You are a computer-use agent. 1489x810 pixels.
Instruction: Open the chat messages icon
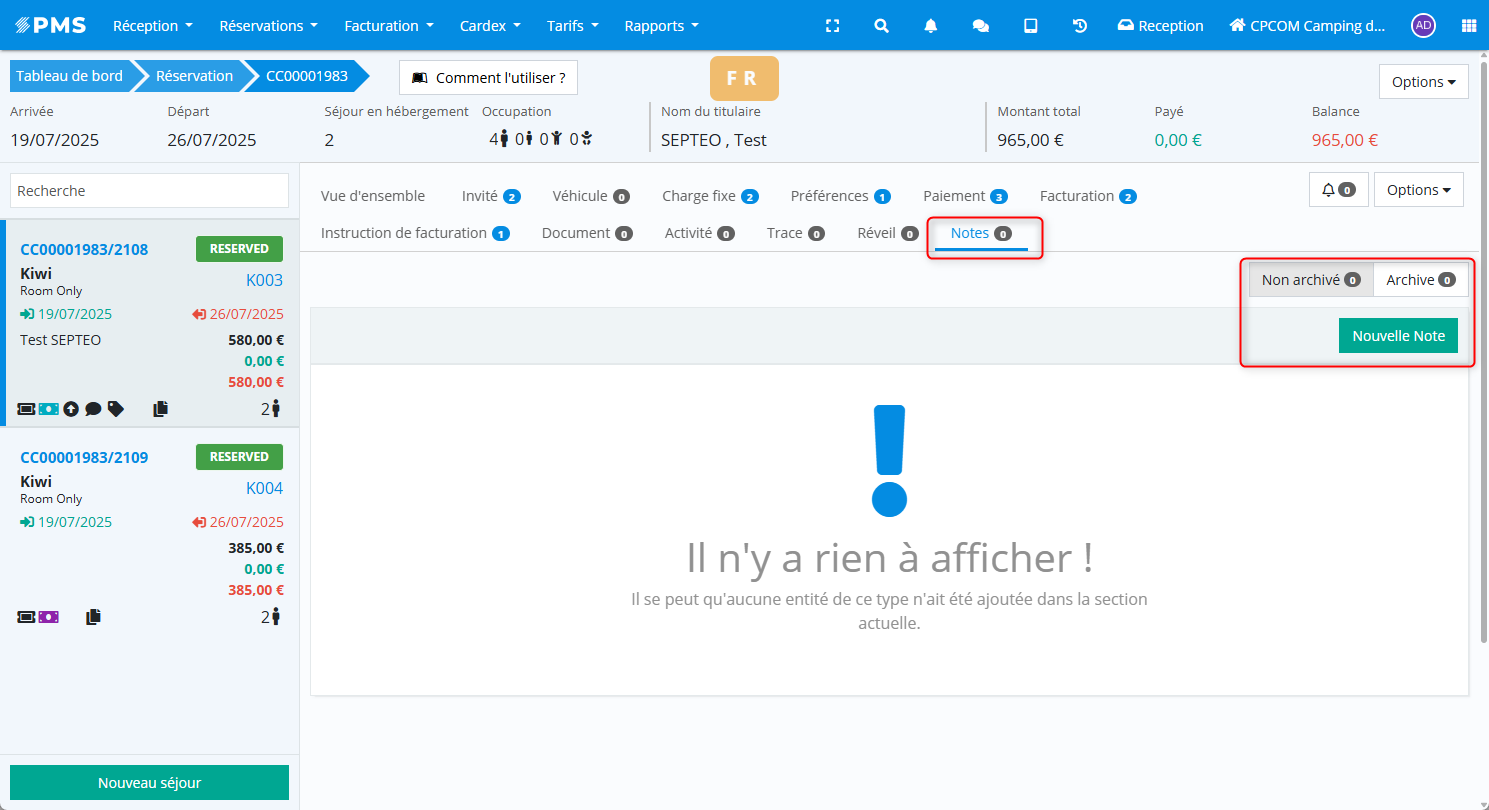(981, 26)
